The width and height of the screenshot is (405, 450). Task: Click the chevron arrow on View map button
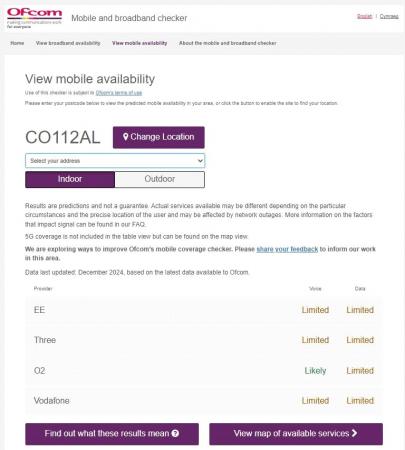(x=354, y=433)
